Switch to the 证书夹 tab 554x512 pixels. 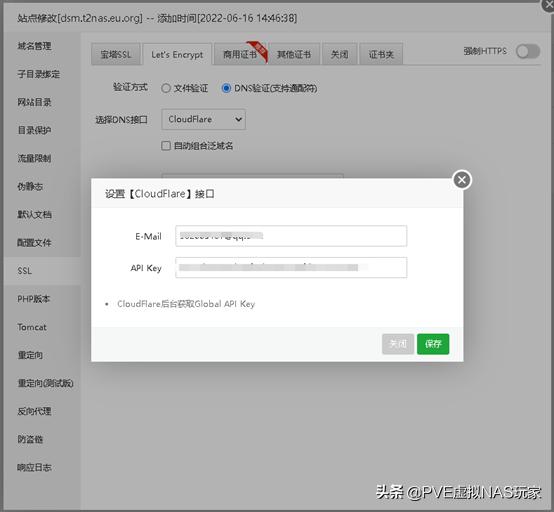(x=381, y=54)
